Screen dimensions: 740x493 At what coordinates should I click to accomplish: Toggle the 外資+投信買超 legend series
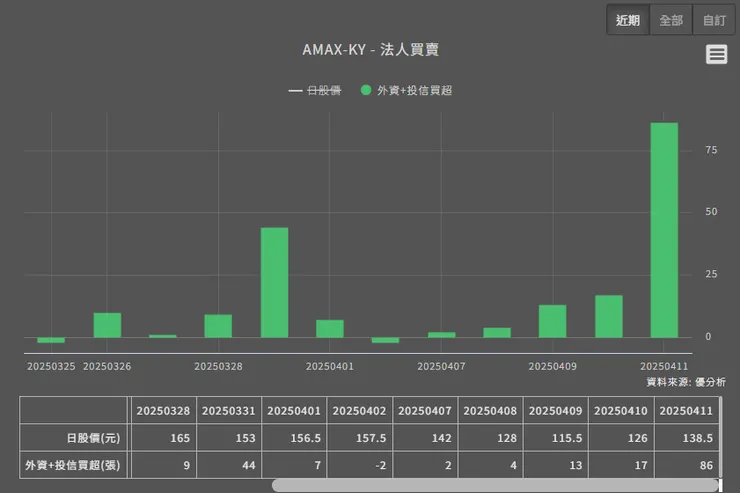coord(406,90)
